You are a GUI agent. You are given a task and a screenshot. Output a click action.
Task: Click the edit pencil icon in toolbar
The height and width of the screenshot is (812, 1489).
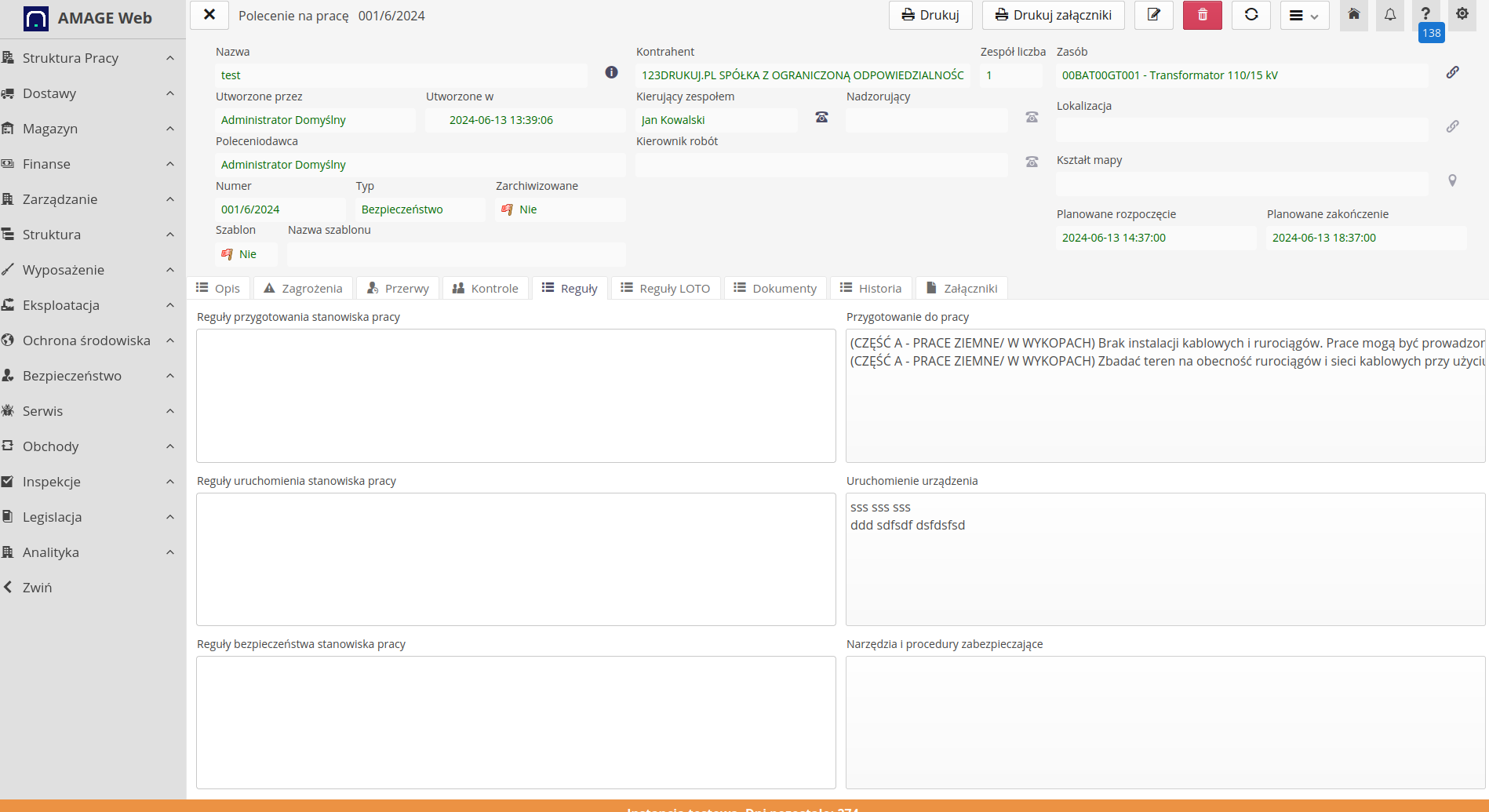tap(1153, 15)
